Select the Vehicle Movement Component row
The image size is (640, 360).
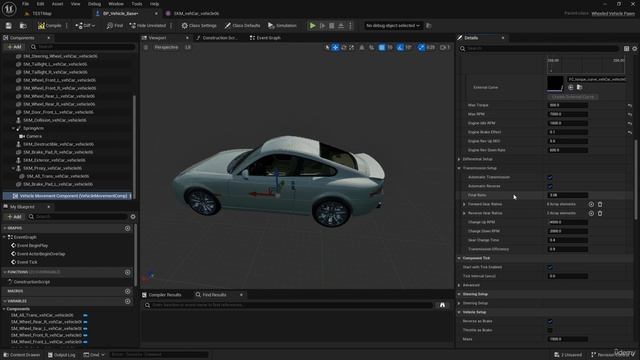tap(67, 196)
